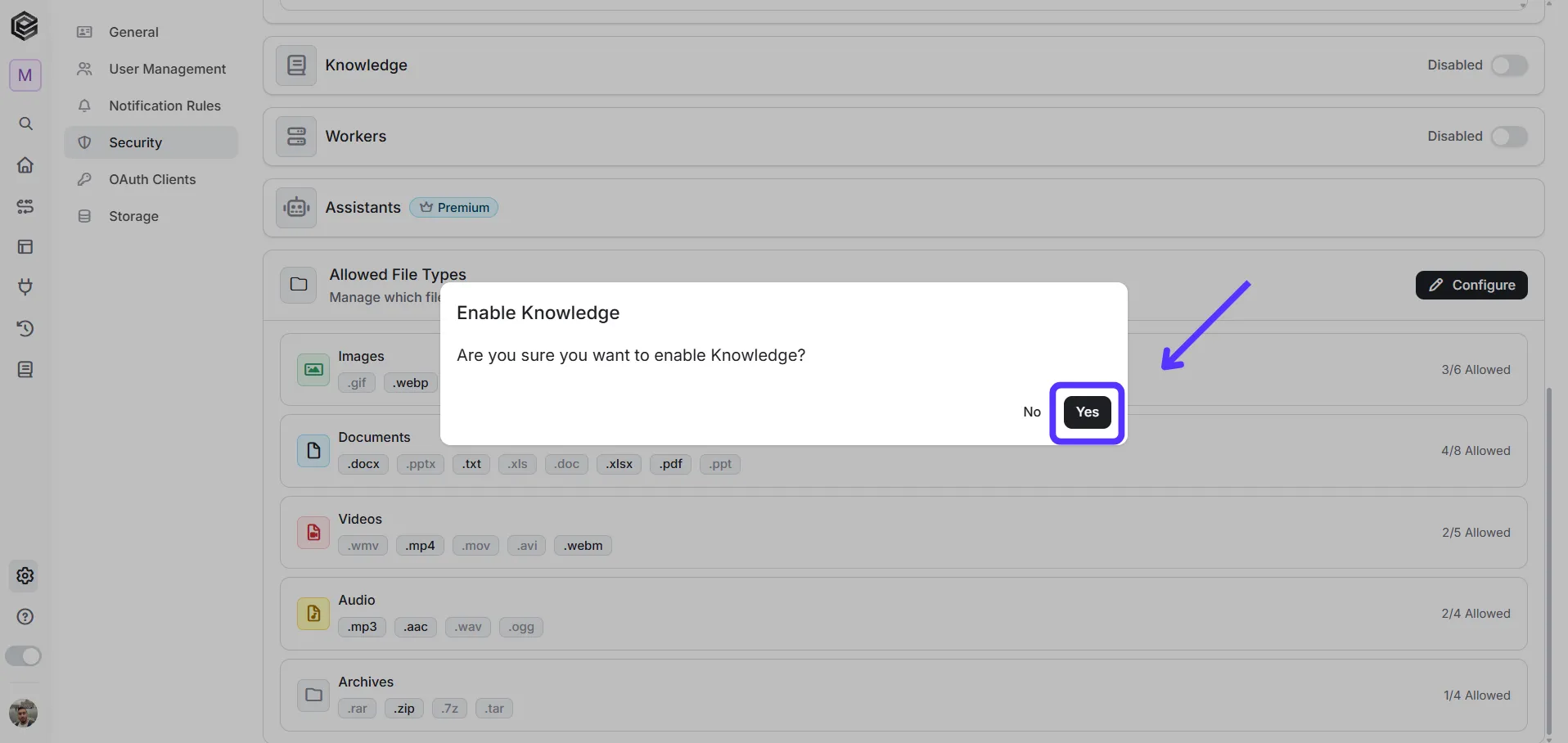Open the M workspace avatar
Image resolution: width=1568 pixels, height=743 pixels.
(25, 75)
